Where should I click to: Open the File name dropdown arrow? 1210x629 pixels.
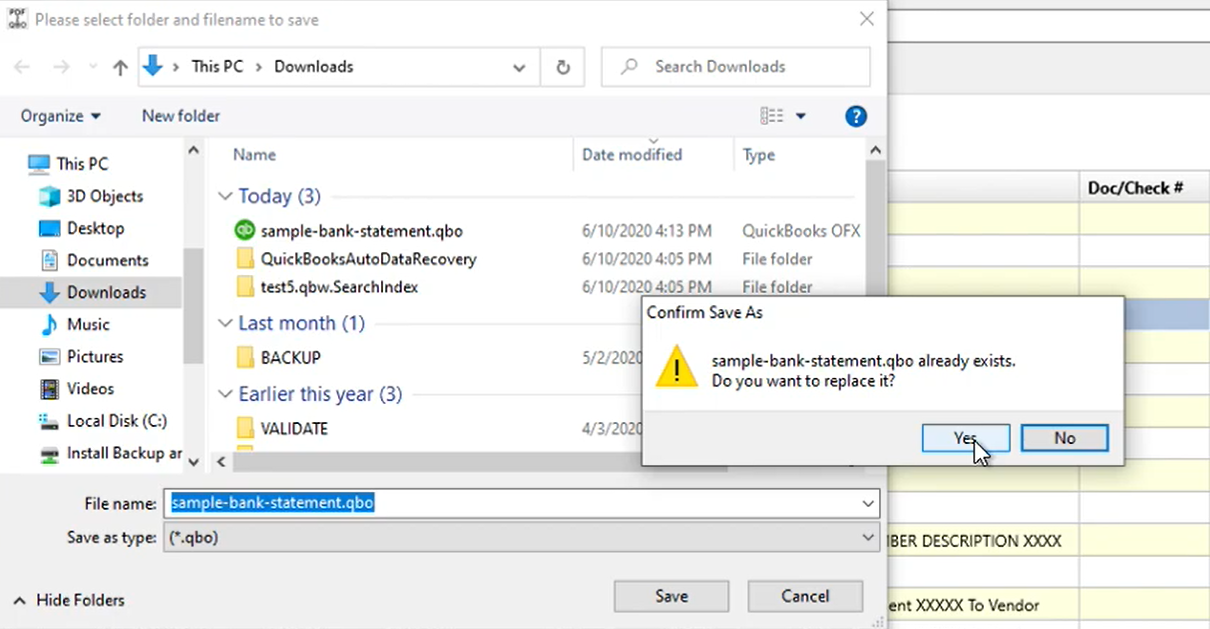[868, 504]
